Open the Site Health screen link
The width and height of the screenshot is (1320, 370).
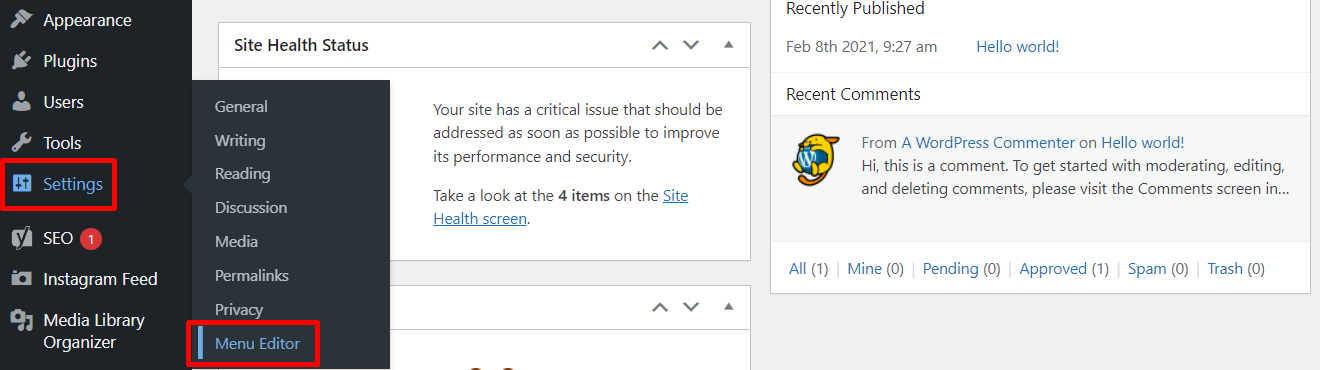click(561, 207)
